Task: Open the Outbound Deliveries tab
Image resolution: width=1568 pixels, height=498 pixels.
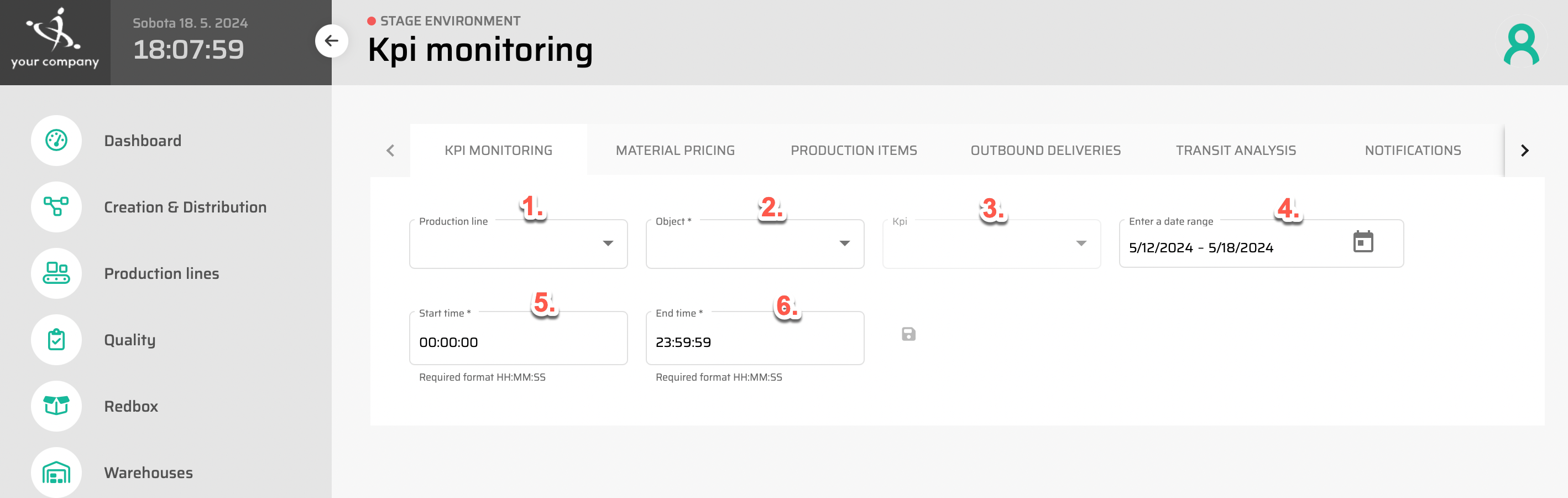Action: (1046, 150)
